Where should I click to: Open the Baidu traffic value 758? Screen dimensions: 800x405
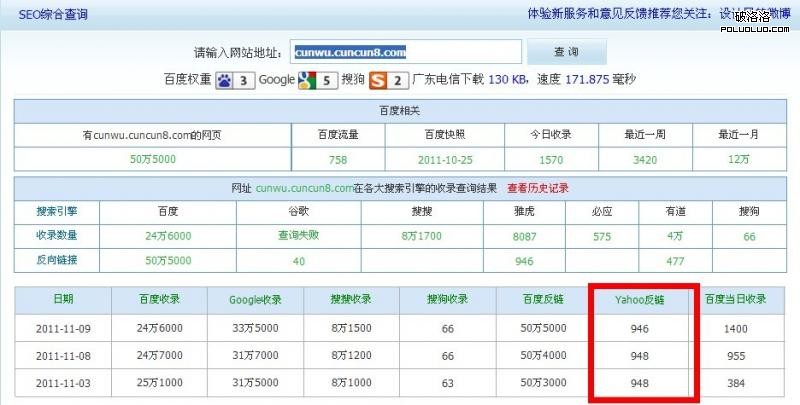(337, 159)
